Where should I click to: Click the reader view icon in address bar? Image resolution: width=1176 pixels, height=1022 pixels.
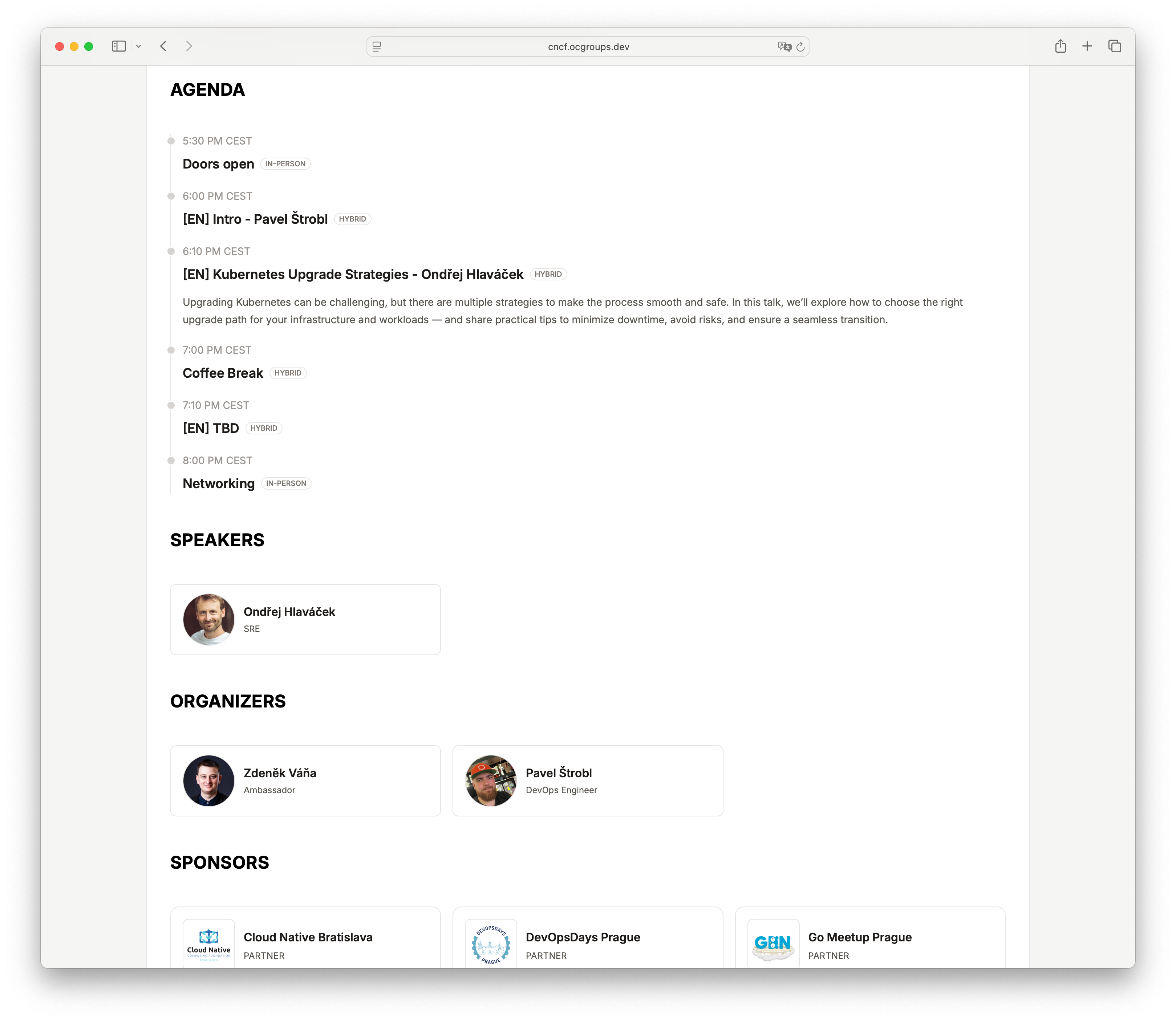(x=377, y=47)
